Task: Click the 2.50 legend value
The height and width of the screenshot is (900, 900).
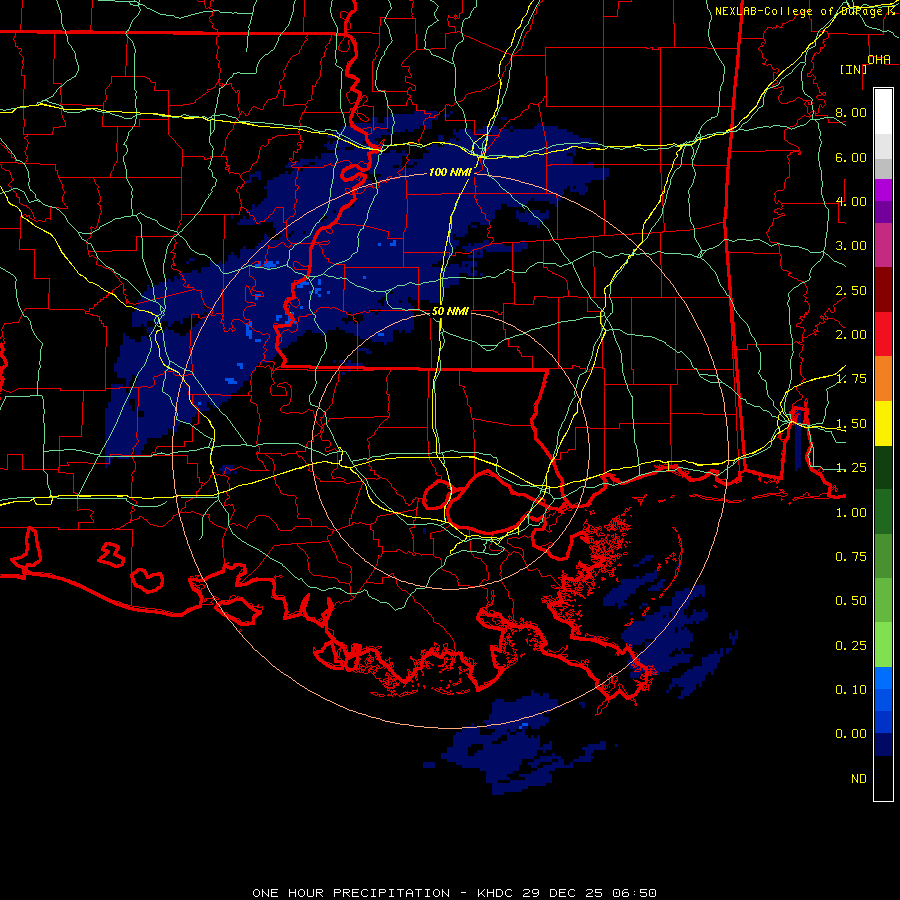Action: click(x=851, y=290)
